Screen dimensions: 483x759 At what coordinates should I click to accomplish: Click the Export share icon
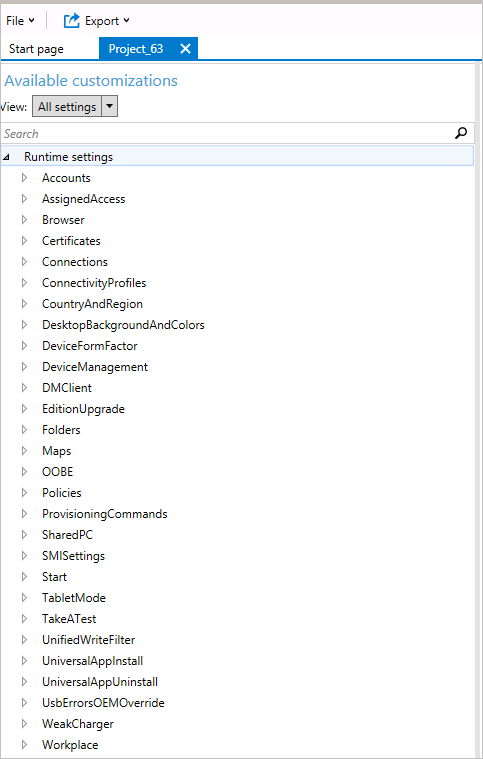click(72, 21)
